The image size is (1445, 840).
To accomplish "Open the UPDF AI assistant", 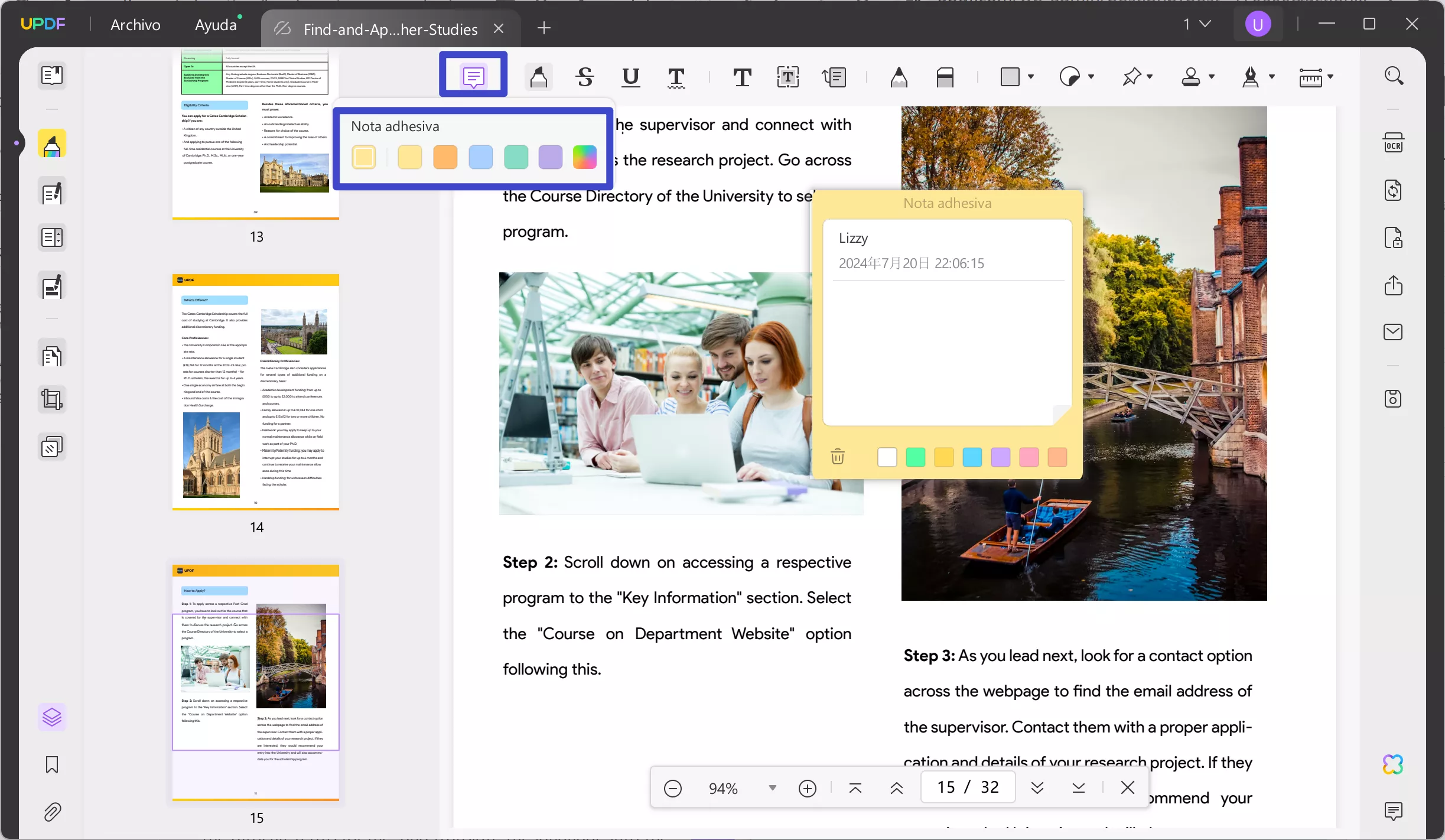I will coord(1393,764).
